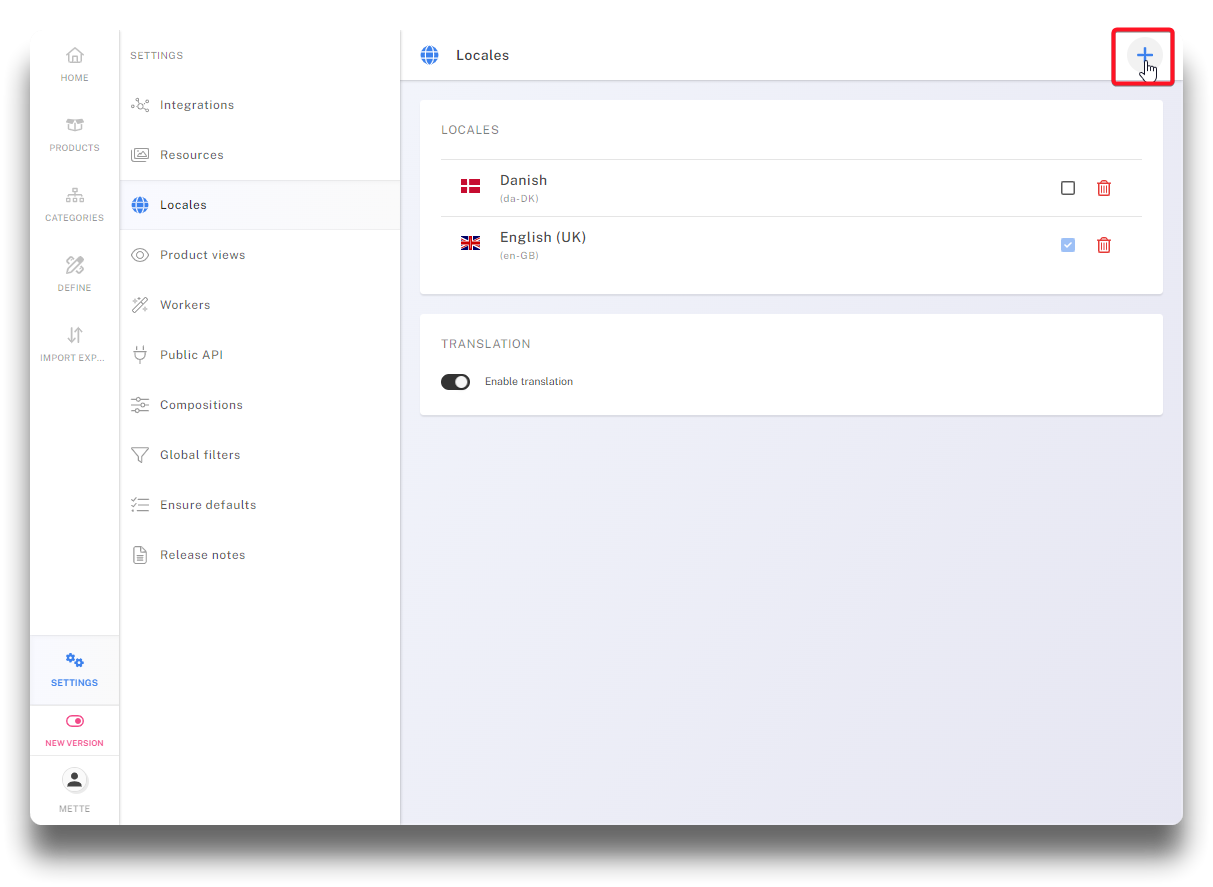Switch off the New Version toggle

coord(75,721)
